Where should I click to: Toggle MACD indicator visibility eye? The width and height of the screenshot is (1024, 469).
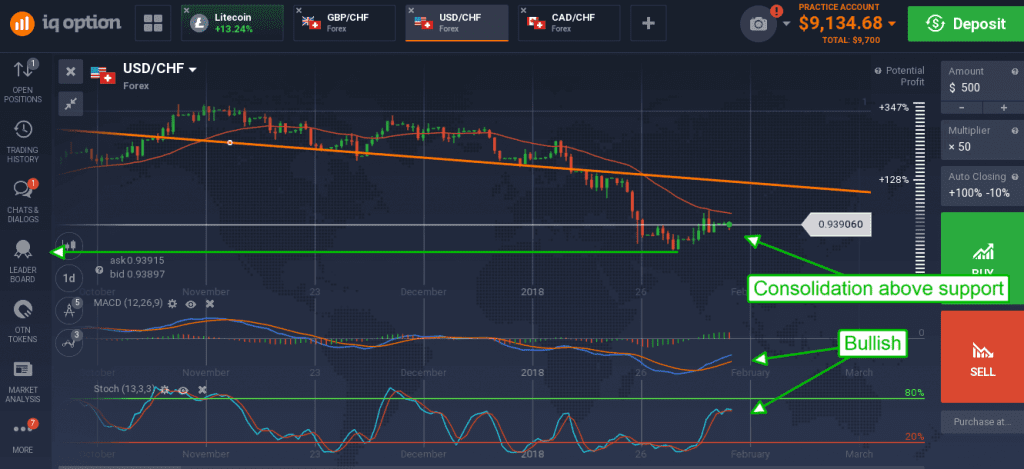[191, 304]
